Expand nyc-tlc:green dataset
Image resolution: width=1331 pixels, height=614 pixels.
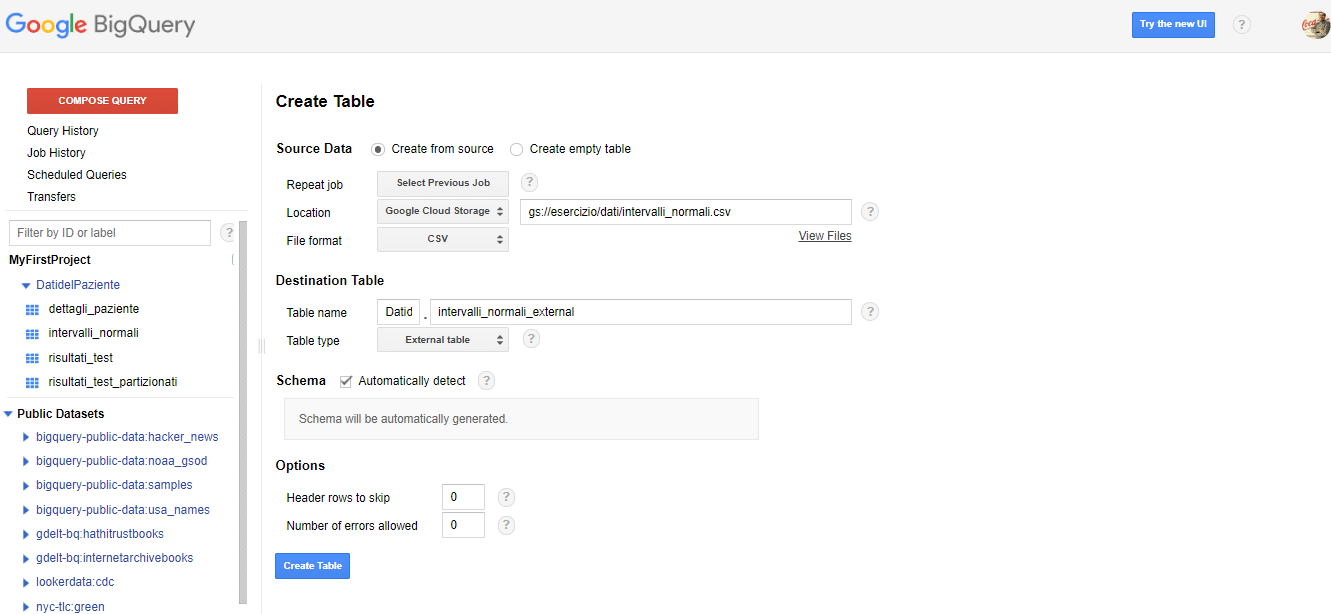[x=26, y=607]
